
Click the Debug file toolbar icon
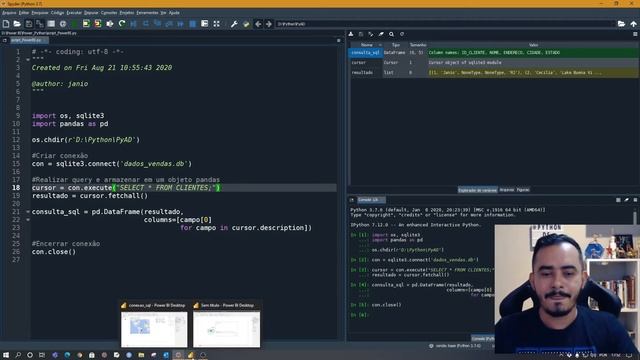point(133,24)
